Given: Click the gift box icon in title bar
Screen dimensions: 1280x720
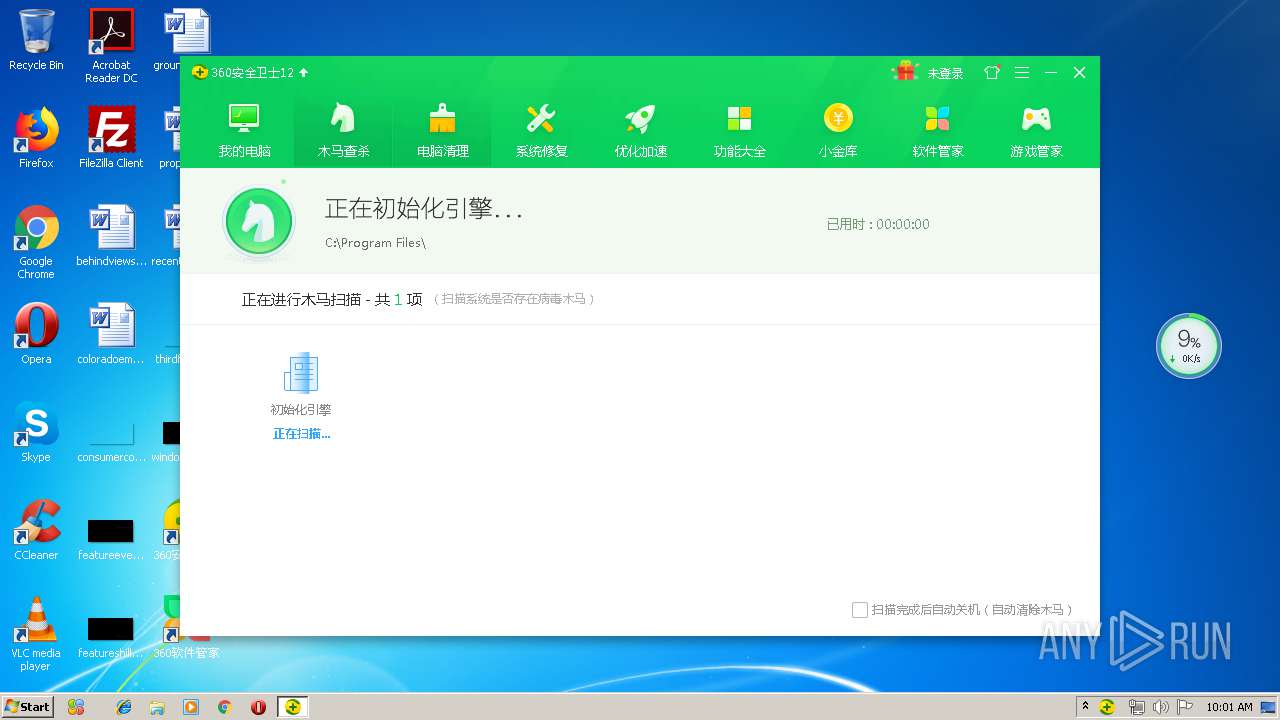Looking at the screenshot, I should pos(905,72).
